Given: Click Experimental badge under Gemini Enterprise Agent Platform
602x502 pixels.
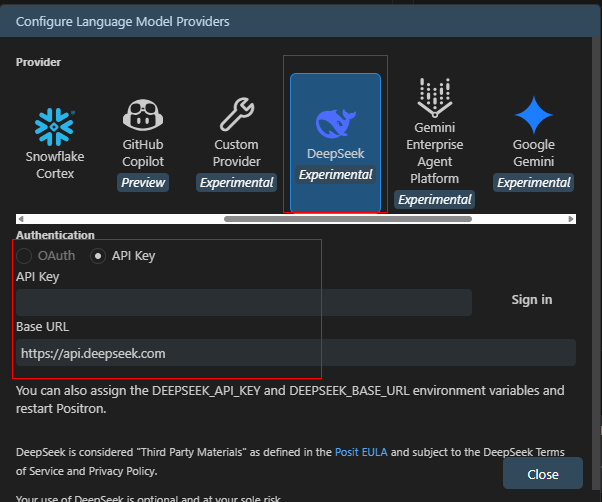Looking at the screenshot, I should coord(435,200).
